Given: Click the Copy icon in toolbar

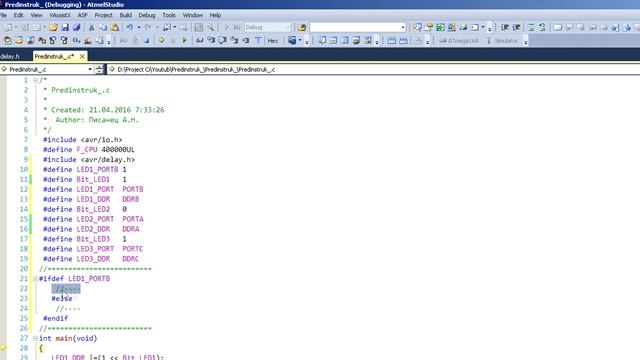Looking at the screenshot, I should (103, 27).
